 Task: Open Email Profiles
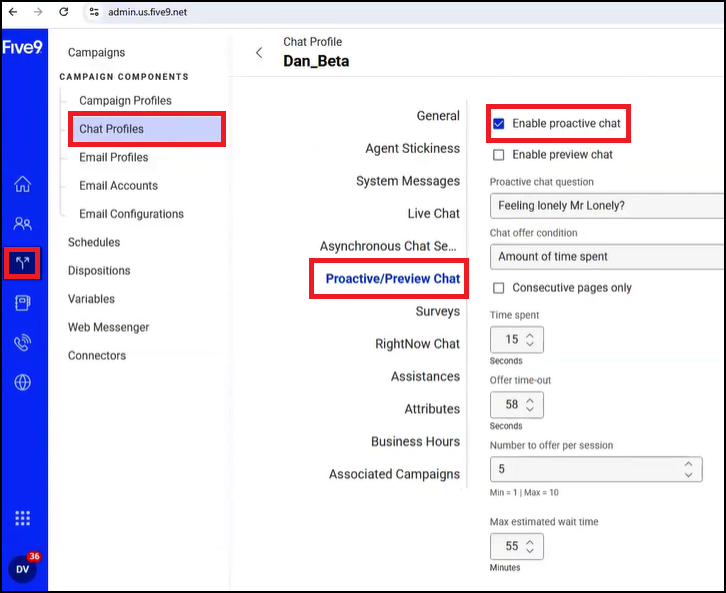click(113, 157)
